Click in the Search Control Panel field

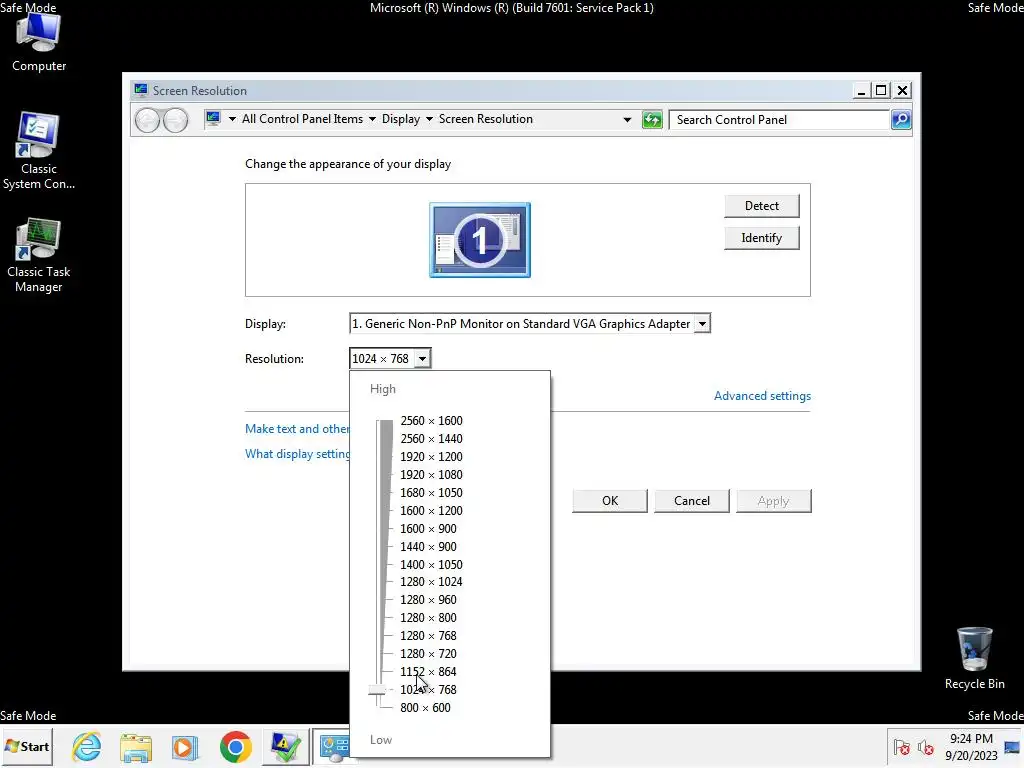click(780, 120)
